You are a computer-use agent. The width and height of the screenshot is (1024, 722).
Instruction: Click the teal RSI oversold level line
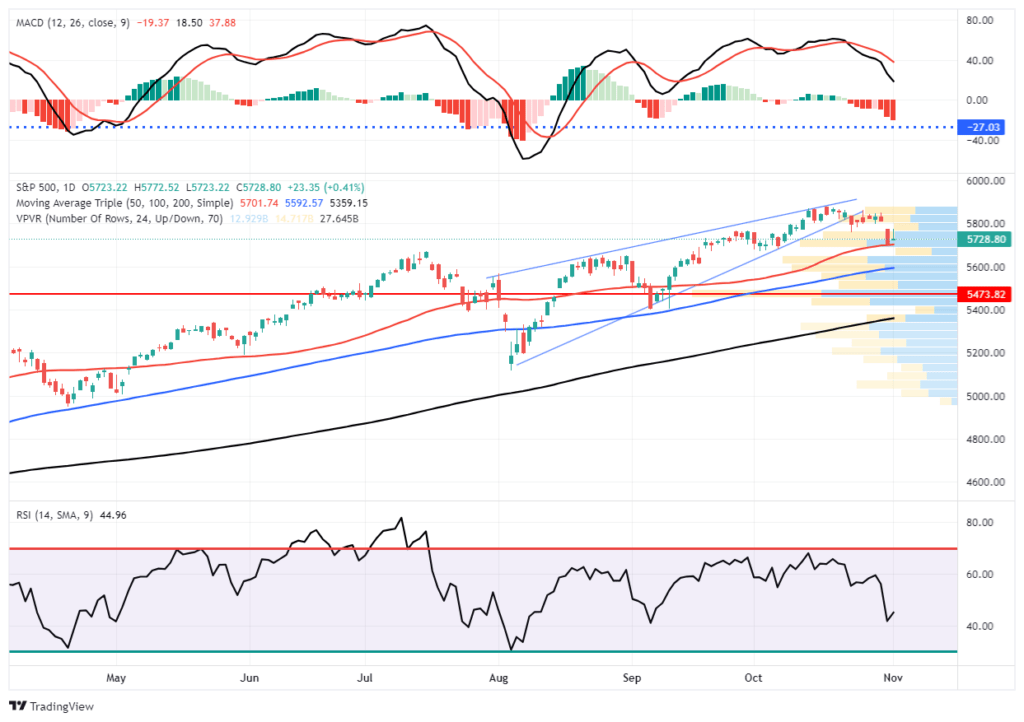pyautogui.click(x=300, y=650)
